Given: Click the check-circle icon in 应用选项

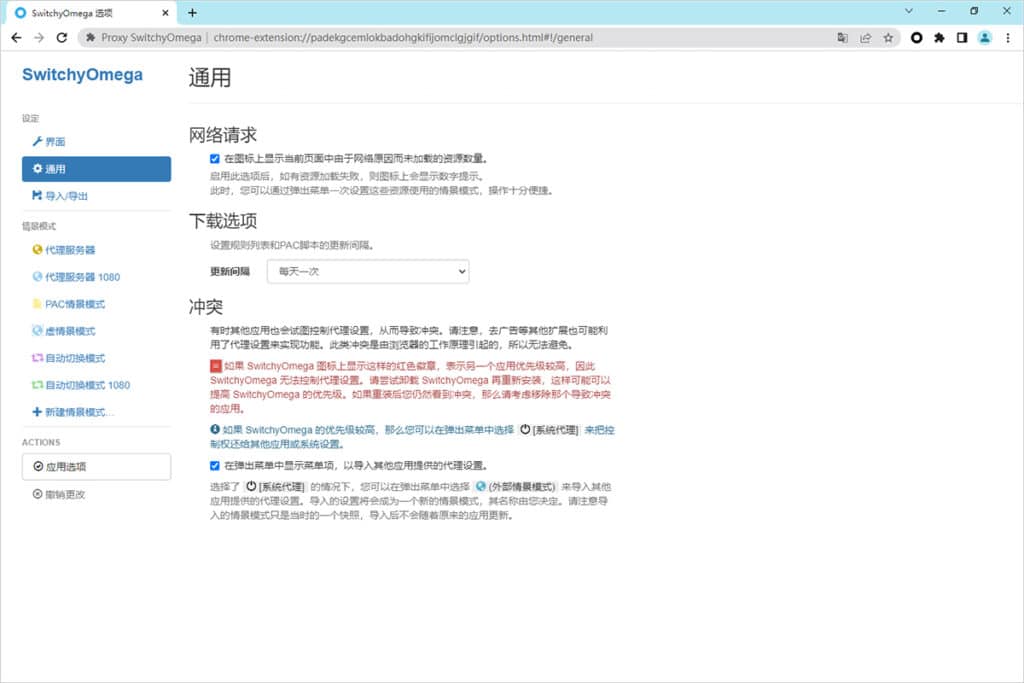Looking at the screenshot, I should click(38, 466).
